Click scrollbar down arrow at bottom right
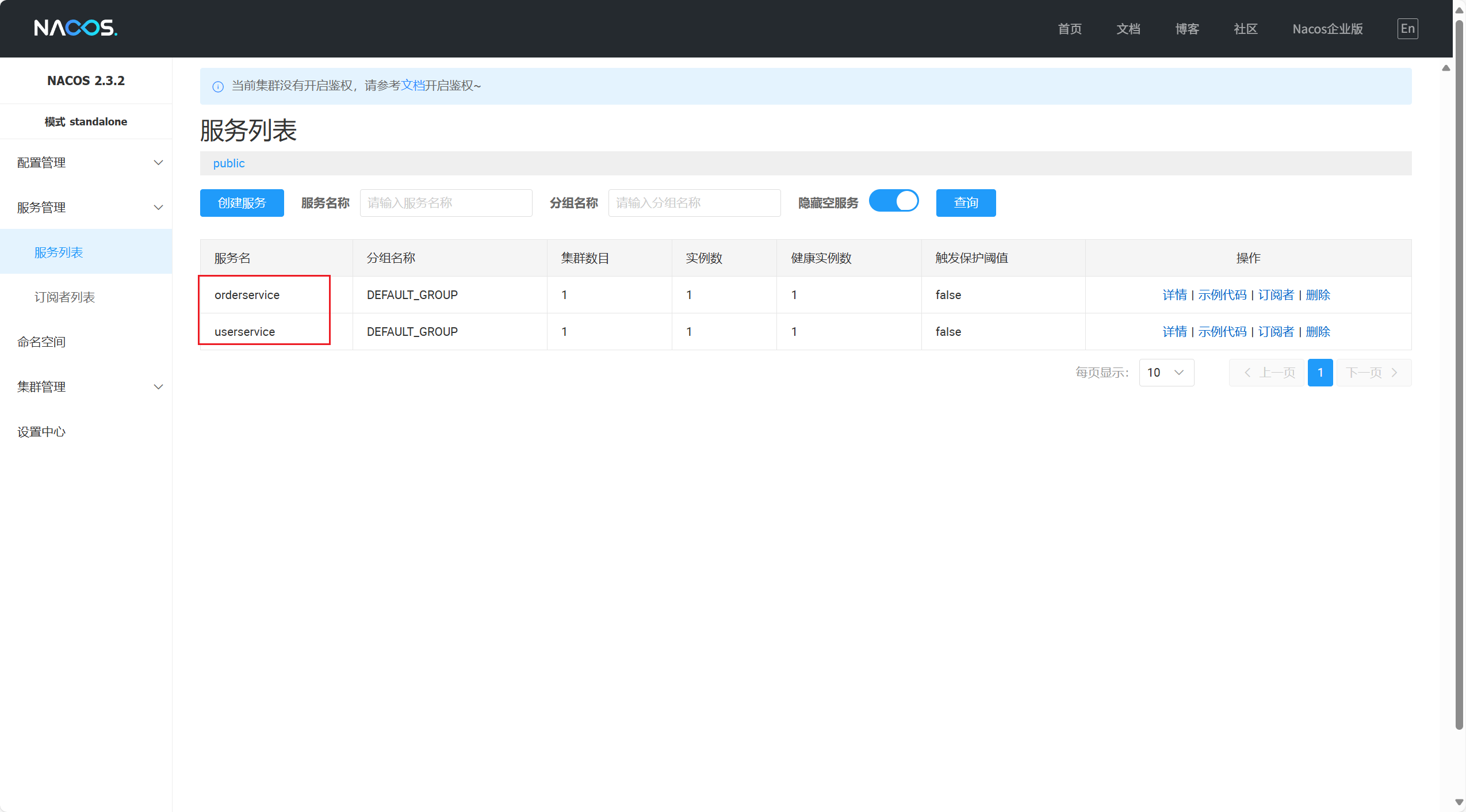Viewport: 1466px width, 812px height. point(1459,802)
